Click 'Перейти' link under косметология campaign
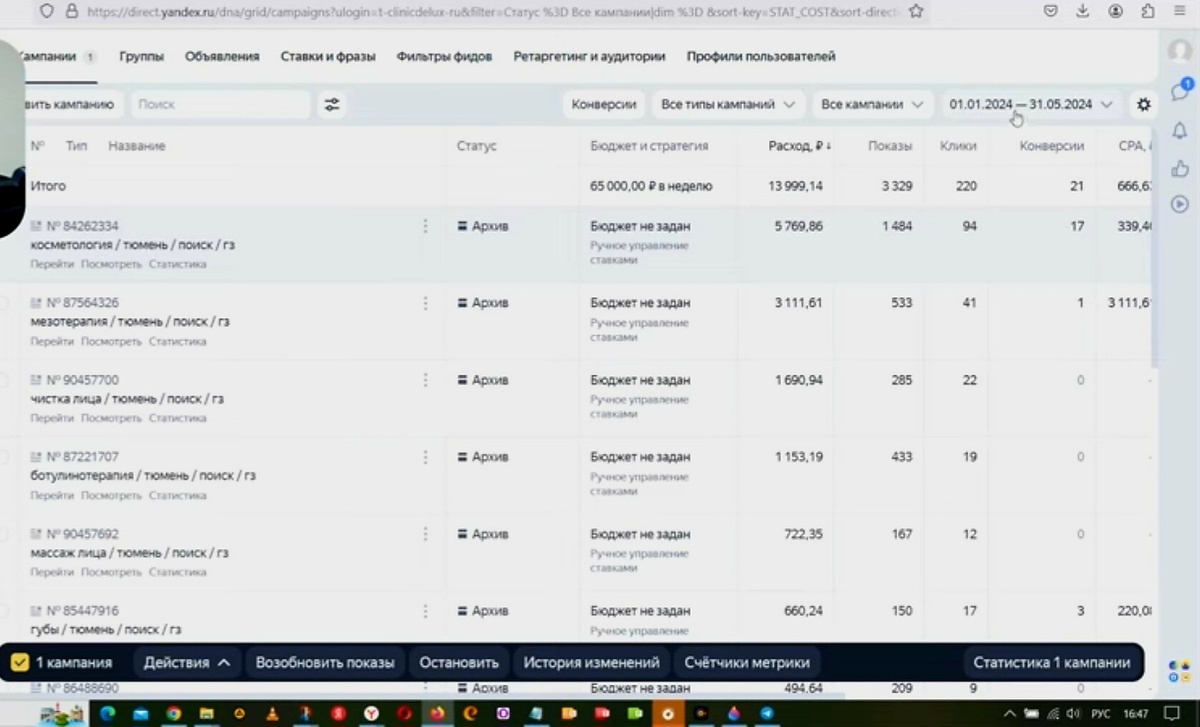Screen dimensions: 1200x727 tap(52, 264)
